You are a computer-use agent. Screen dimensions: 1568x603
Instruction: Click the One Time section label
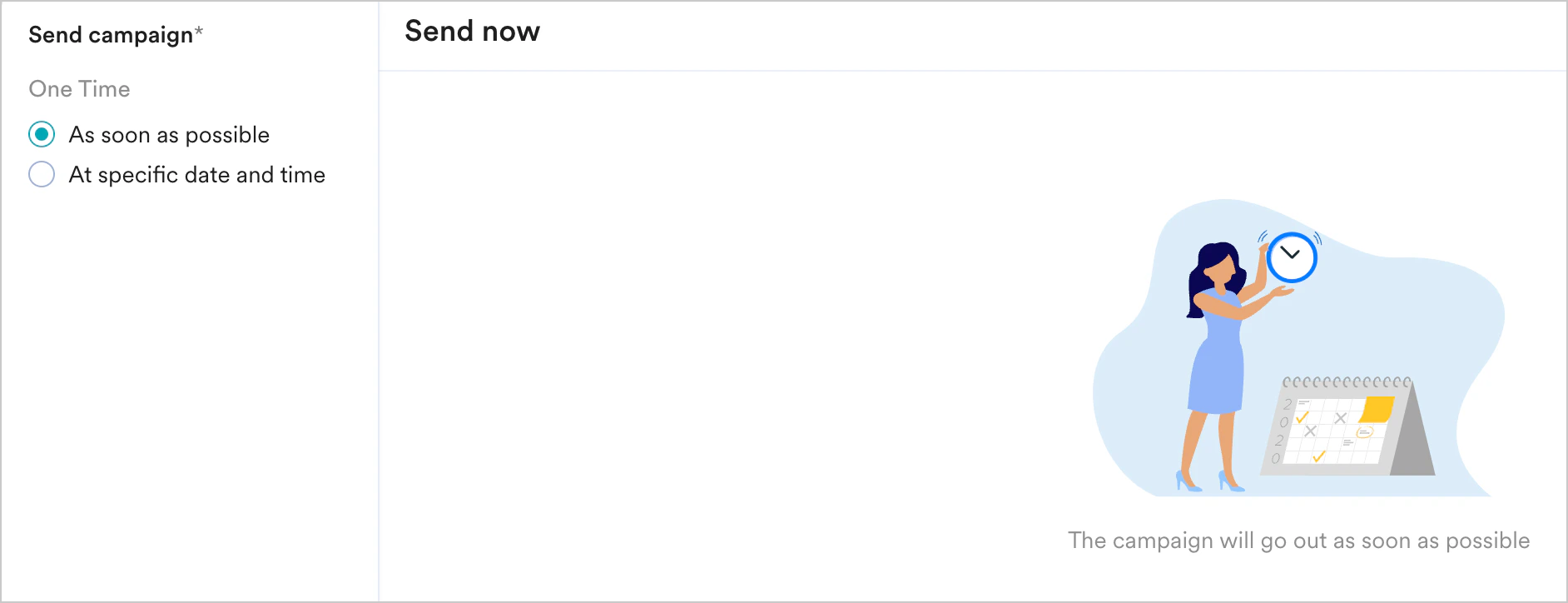point(79,88)
